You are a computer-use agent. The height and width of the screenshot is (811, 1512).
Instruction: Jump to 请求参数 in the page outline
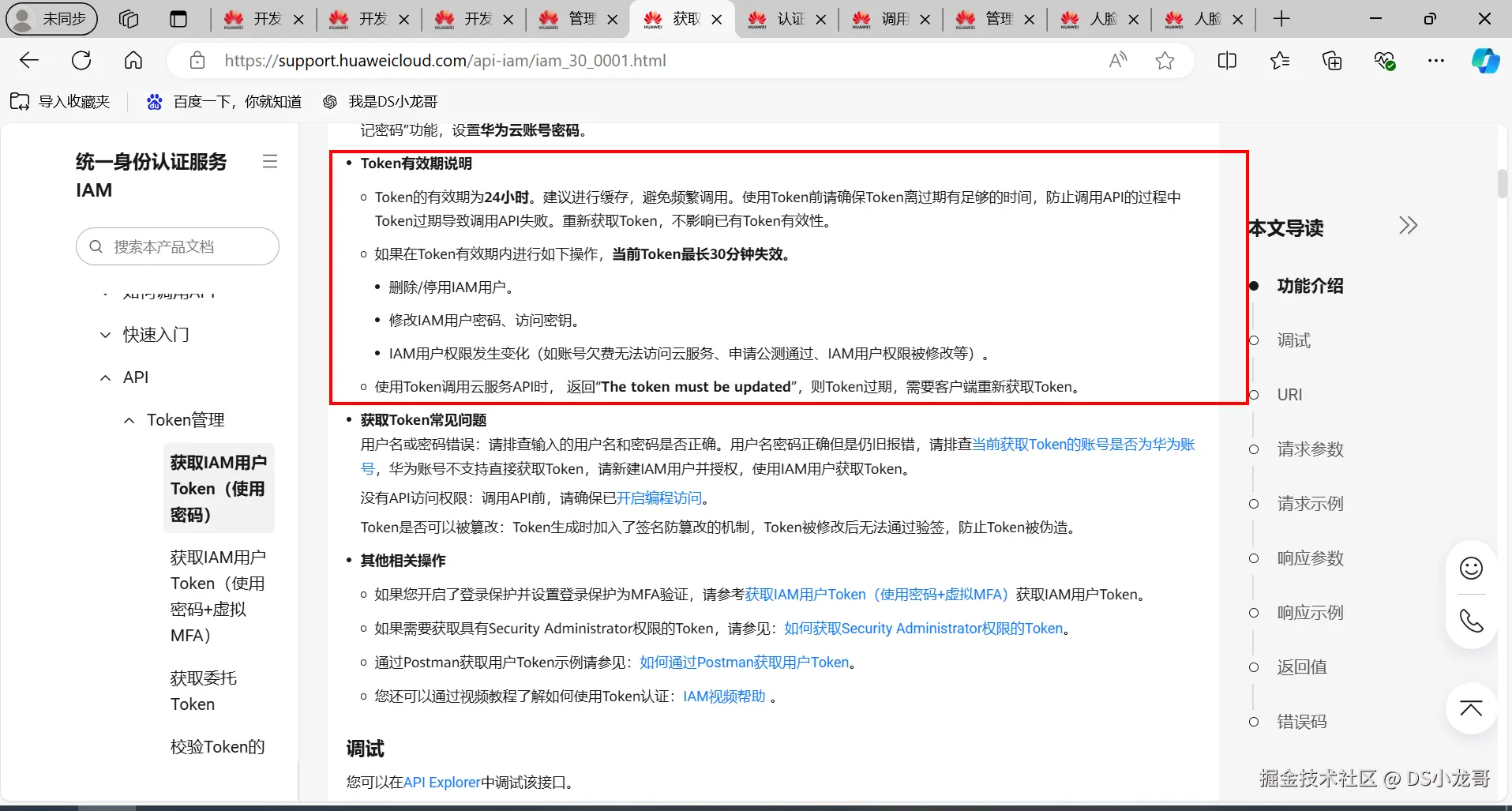1310,449
